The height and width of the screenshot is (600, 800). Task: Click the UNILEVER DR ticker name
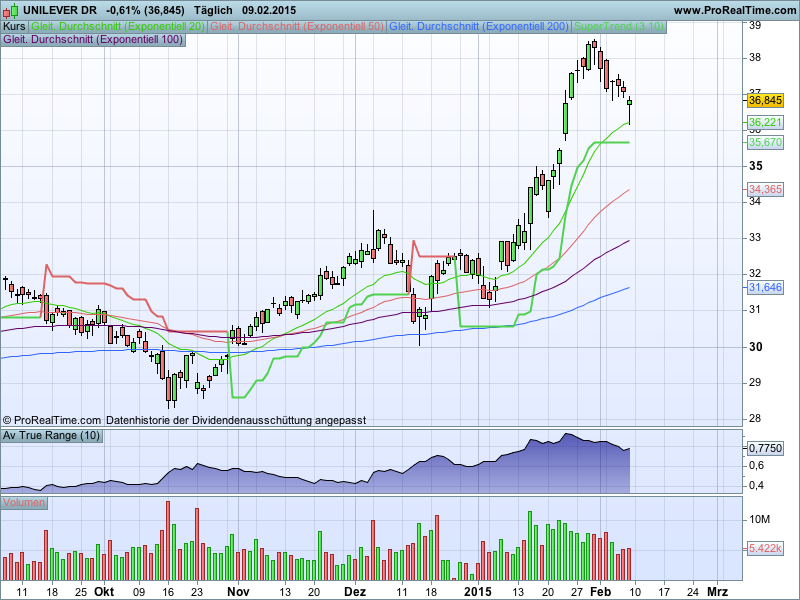[60, 10]
